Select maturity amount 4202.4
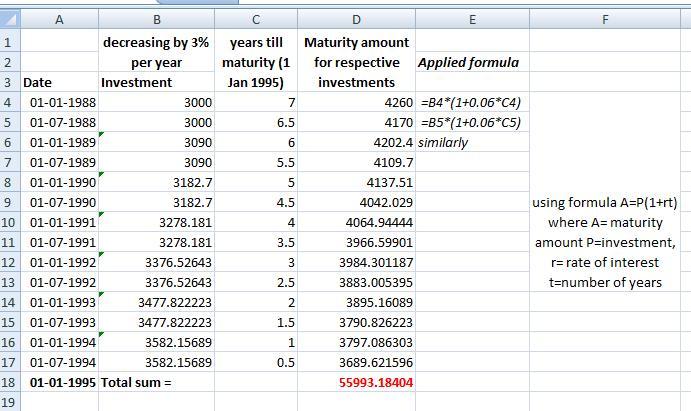This screenshot has height=411, width=691. pyautogui.click(x=357, y=142)
